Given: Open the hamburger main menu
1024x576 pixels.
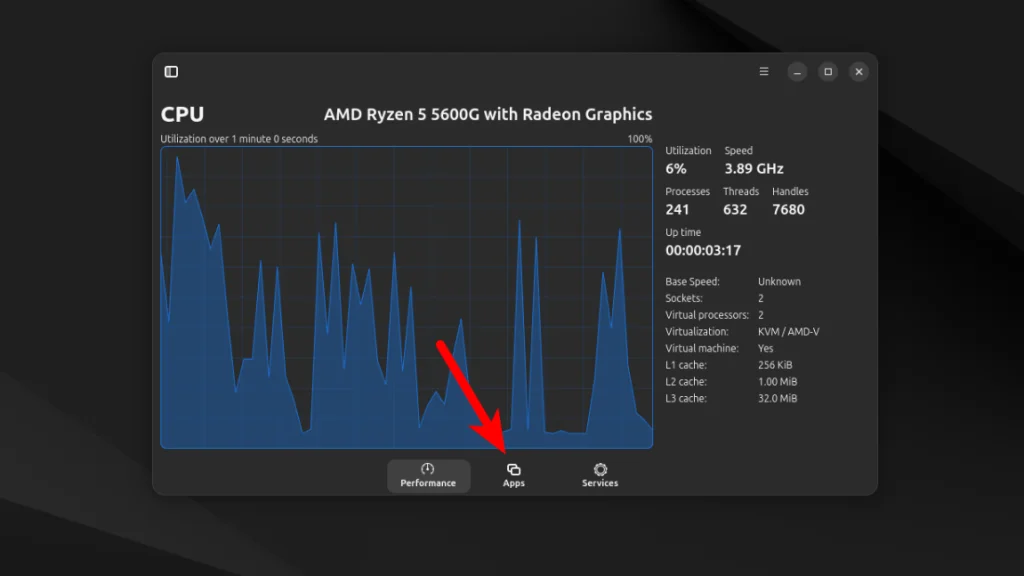Looking at the screenshot, I should tap(764, 72).
